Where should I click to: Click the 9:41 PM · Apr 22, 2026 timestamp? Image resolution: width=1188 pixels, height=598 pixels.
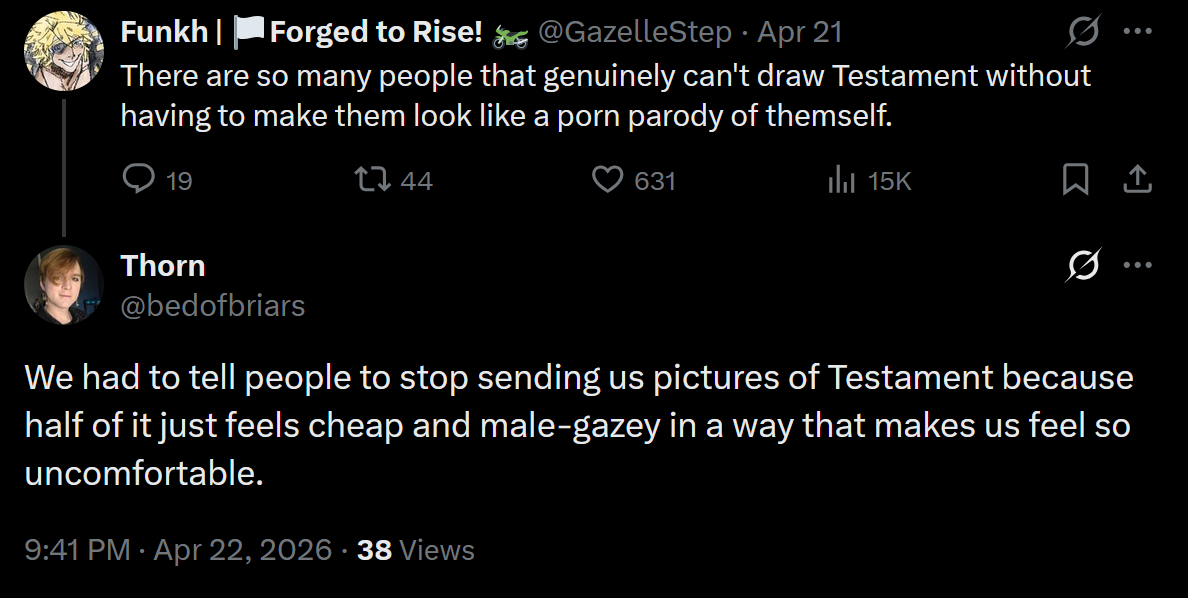[x=178, y=550]
